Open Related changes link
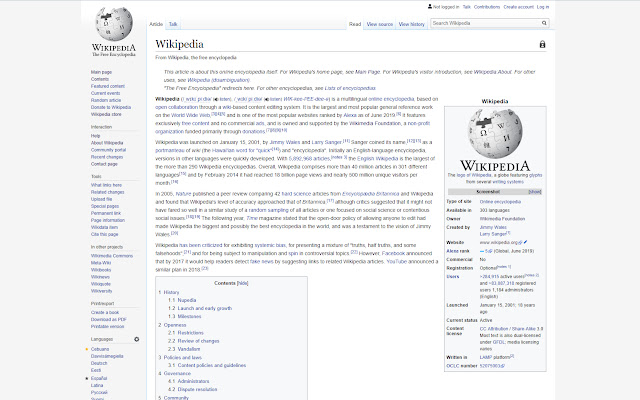This screenshot has width=640, height=400. click(x=107, y=192)
